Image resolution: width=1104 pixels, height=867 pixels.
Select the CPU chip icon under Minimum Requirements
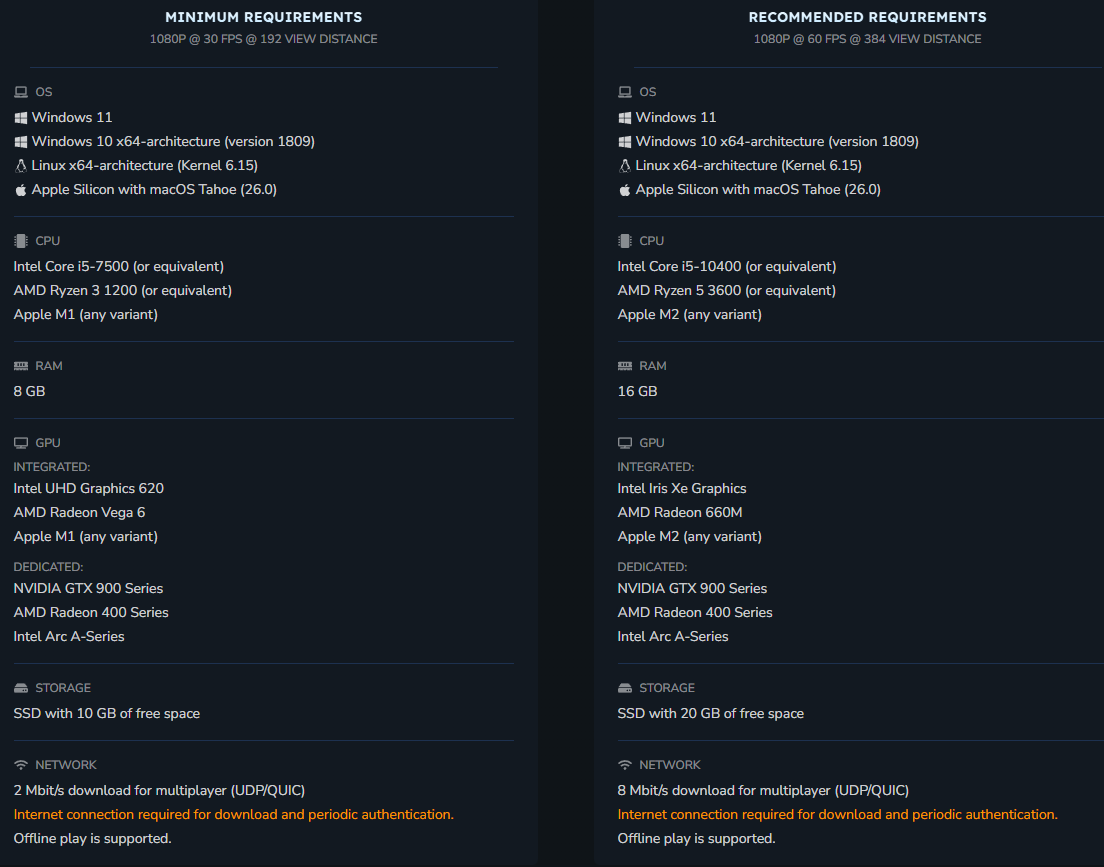21,241
